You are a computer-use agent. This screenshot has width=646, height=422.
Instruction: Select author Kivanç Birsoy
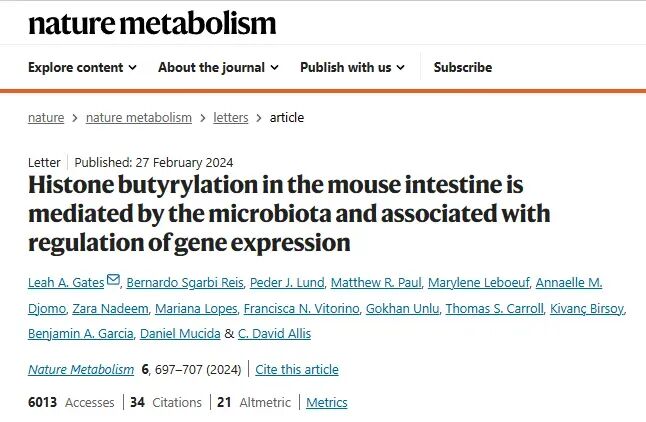pyautogui.click(x=587, y=308)
